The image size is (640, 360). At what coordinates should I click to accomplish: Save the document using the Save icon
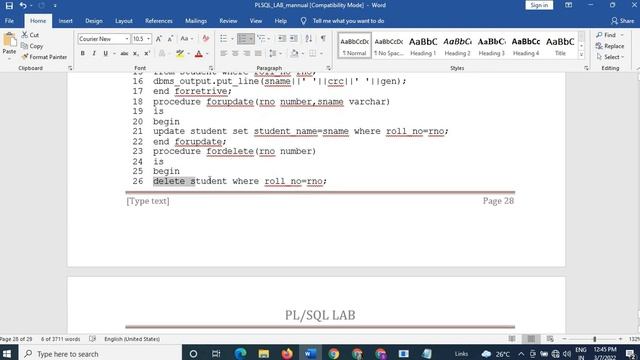[9, 5]
